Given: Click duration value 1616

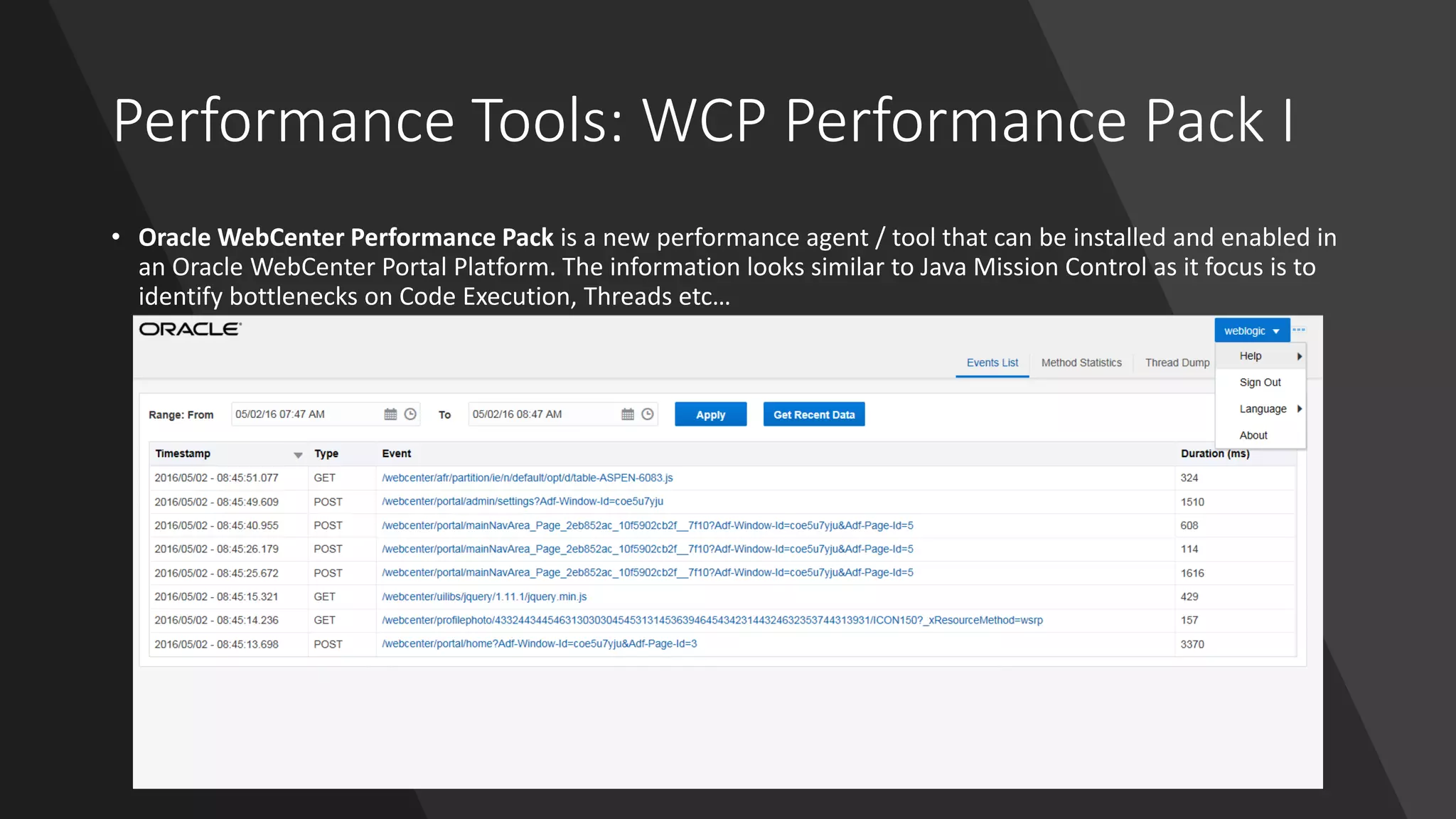Looking at the screenshot, I should (x=1192, y=573).
